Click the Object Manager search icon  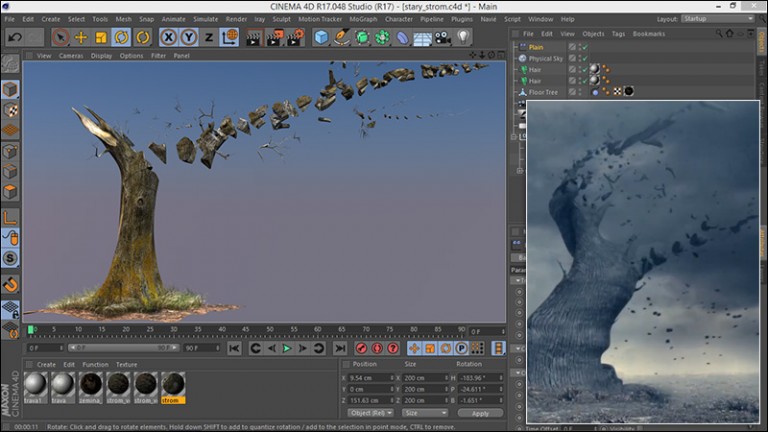[719, 33]
